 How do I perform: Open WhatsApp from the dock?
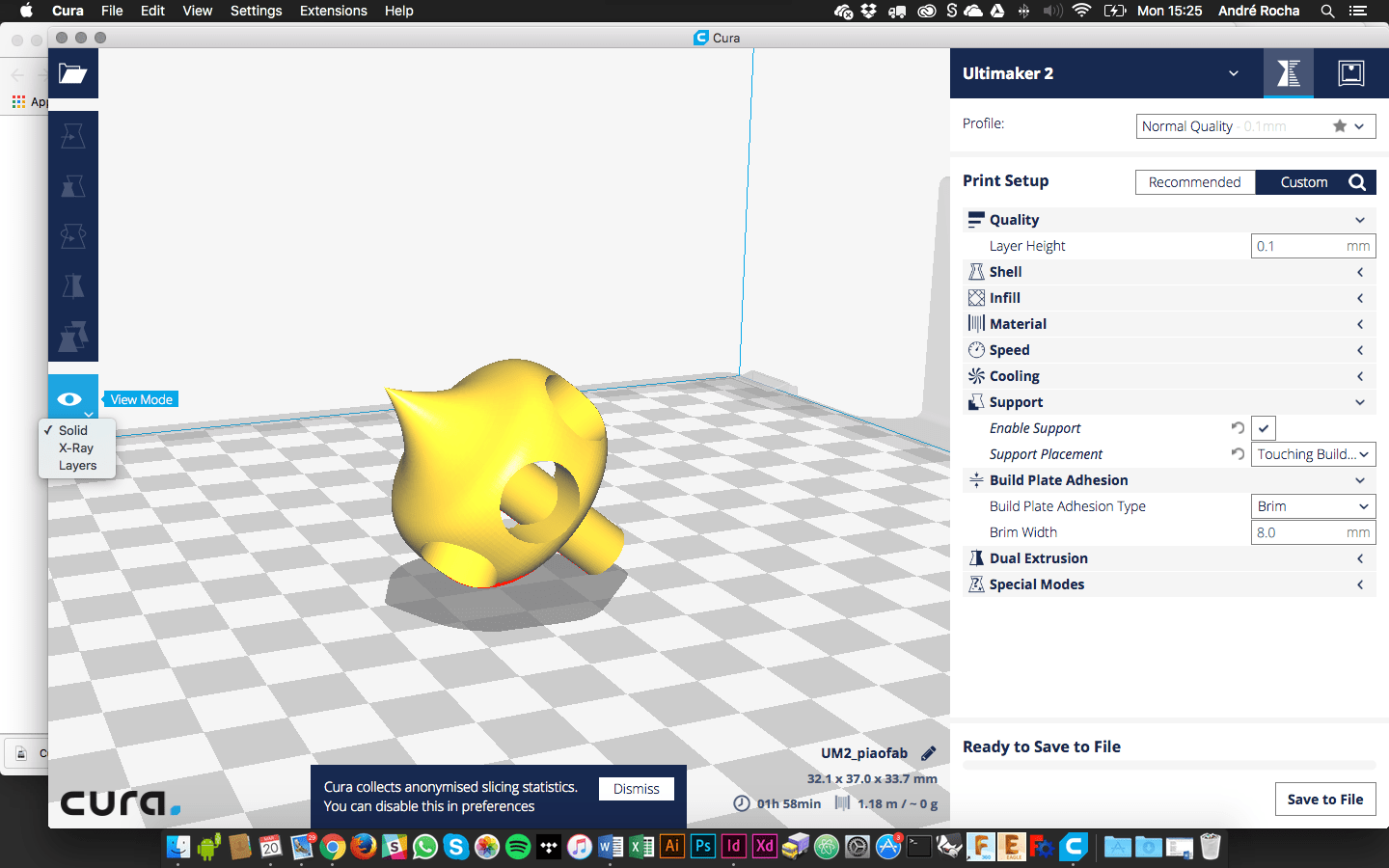click(425, 847)
